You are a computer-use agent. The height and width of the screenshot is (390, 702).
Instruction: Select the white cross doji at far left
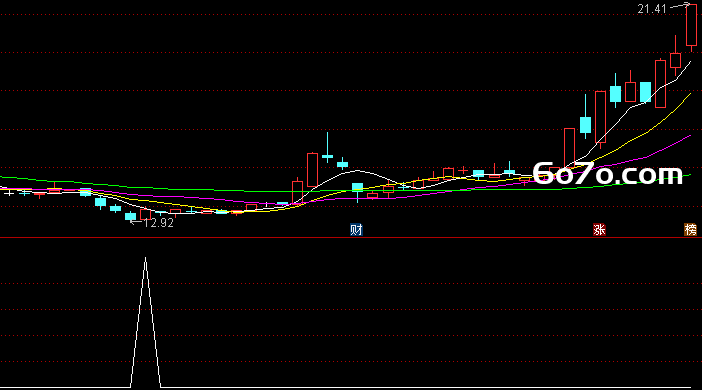9,193
